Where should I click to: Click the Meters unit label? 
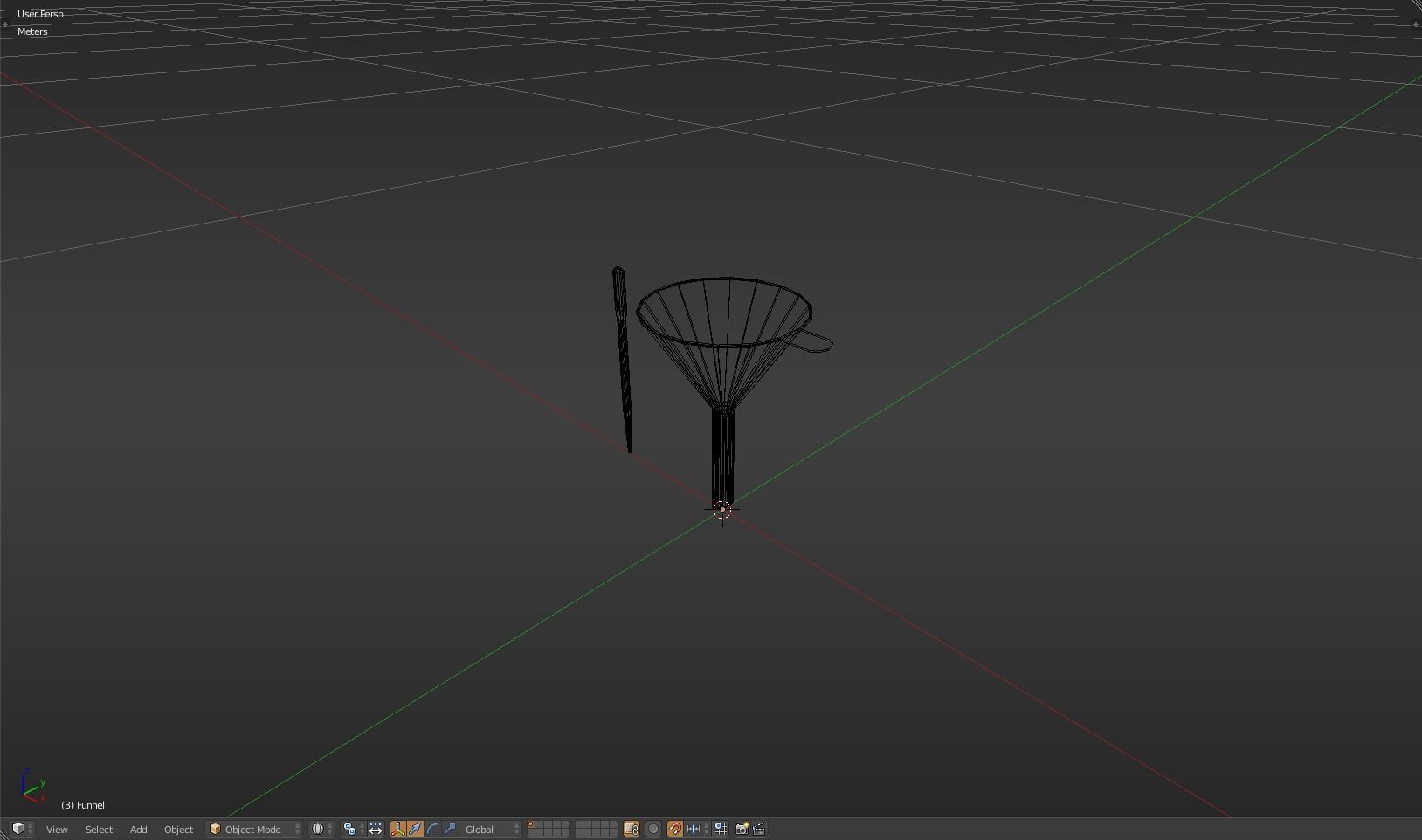[32, 31]
